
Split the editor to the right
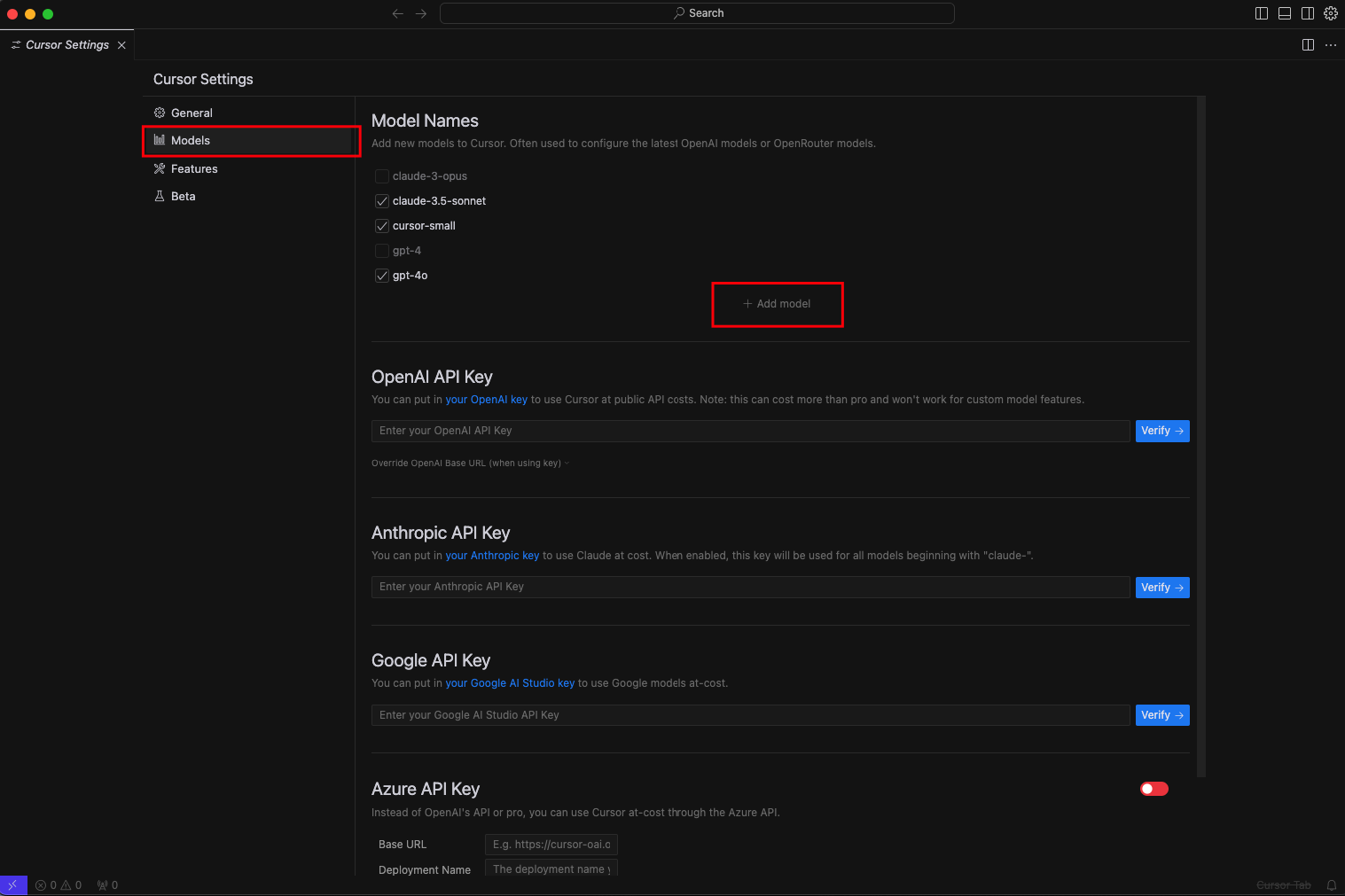click(1308, 45)
